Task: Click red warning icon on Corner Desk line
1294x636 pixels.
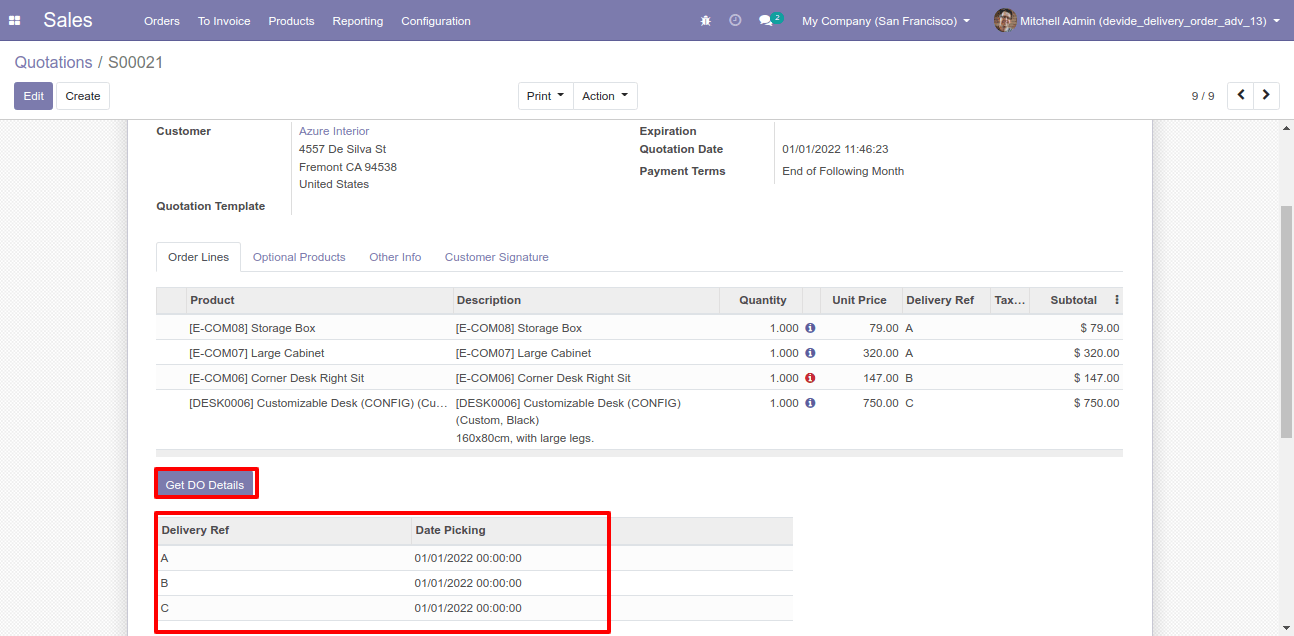Action: click(810, 378)
